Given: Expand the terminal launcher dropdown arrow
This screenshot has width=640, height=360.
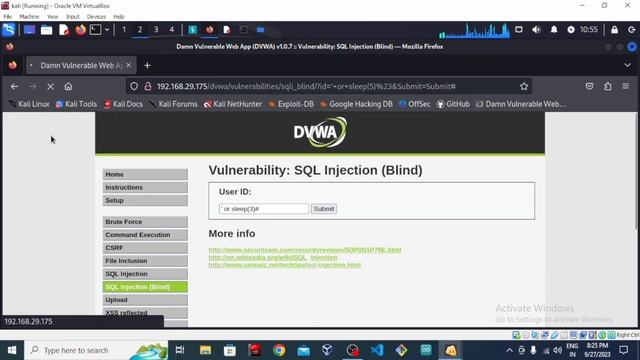Looking at the screenshot, I should [x=107, y=29].
